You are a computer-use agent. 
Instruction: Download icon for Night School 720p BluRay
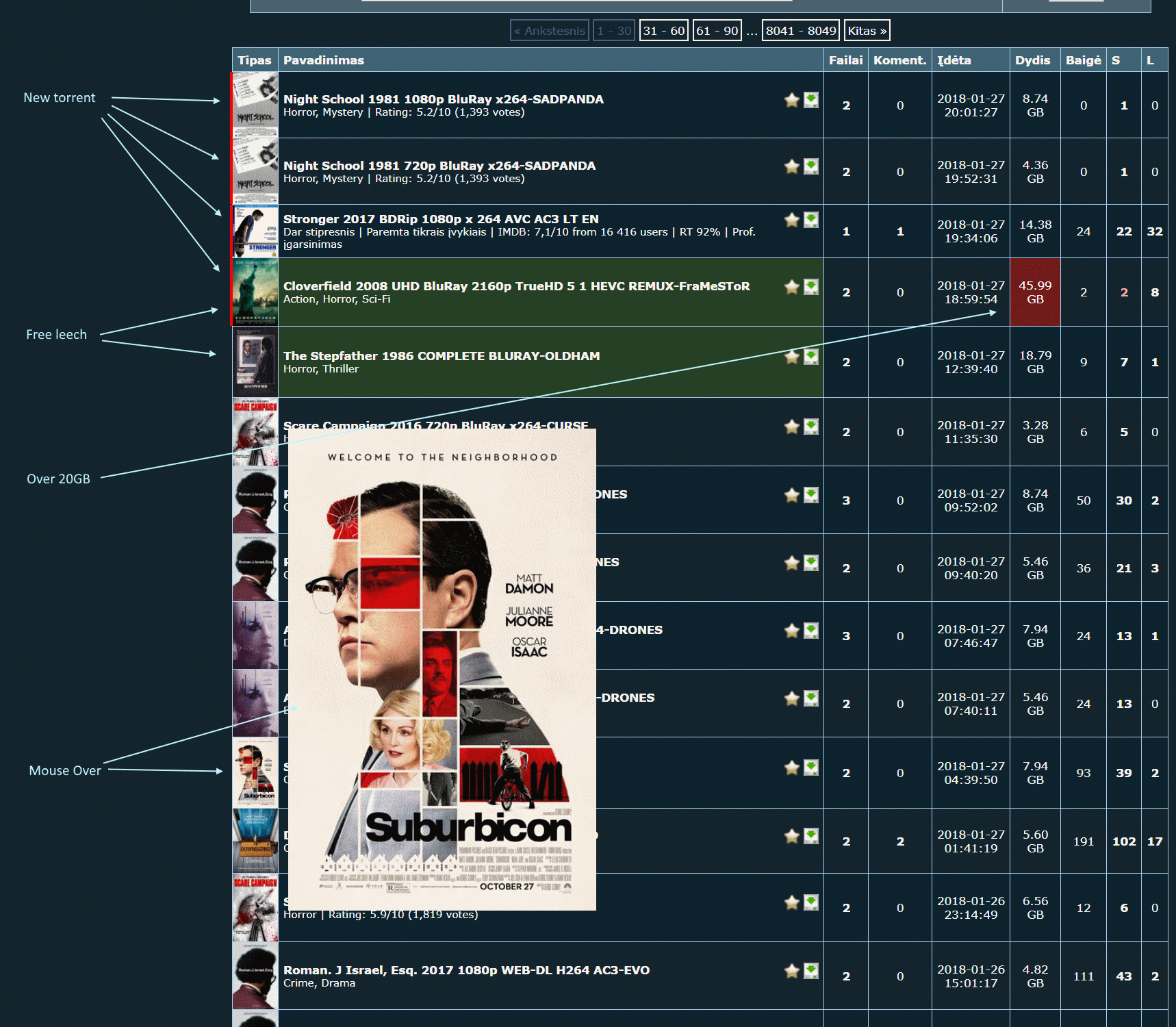pyautogui.click(x=811, y=166)
